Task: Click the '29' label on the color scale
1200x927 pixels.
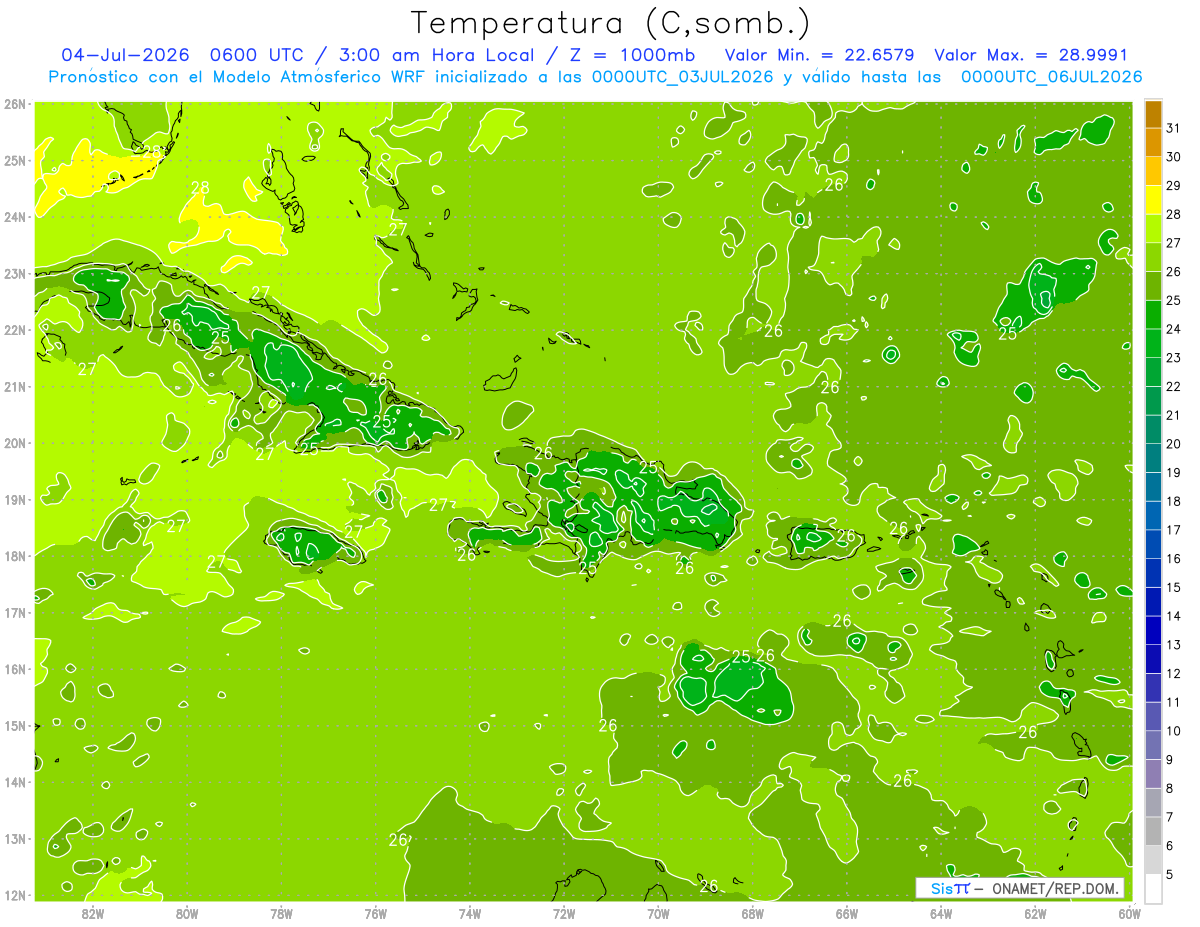Action: click(x=1174, y=186)
